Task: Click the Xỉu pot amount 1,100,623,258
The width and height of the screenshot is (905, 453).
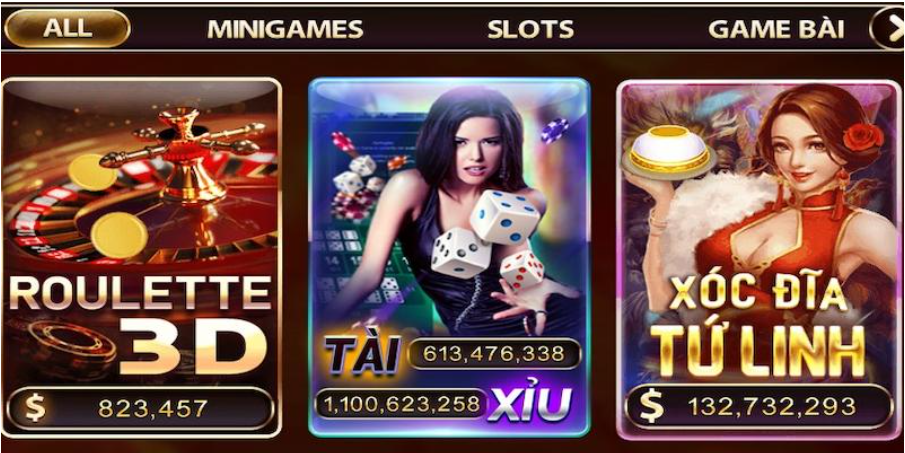Action: pos(402,403)
